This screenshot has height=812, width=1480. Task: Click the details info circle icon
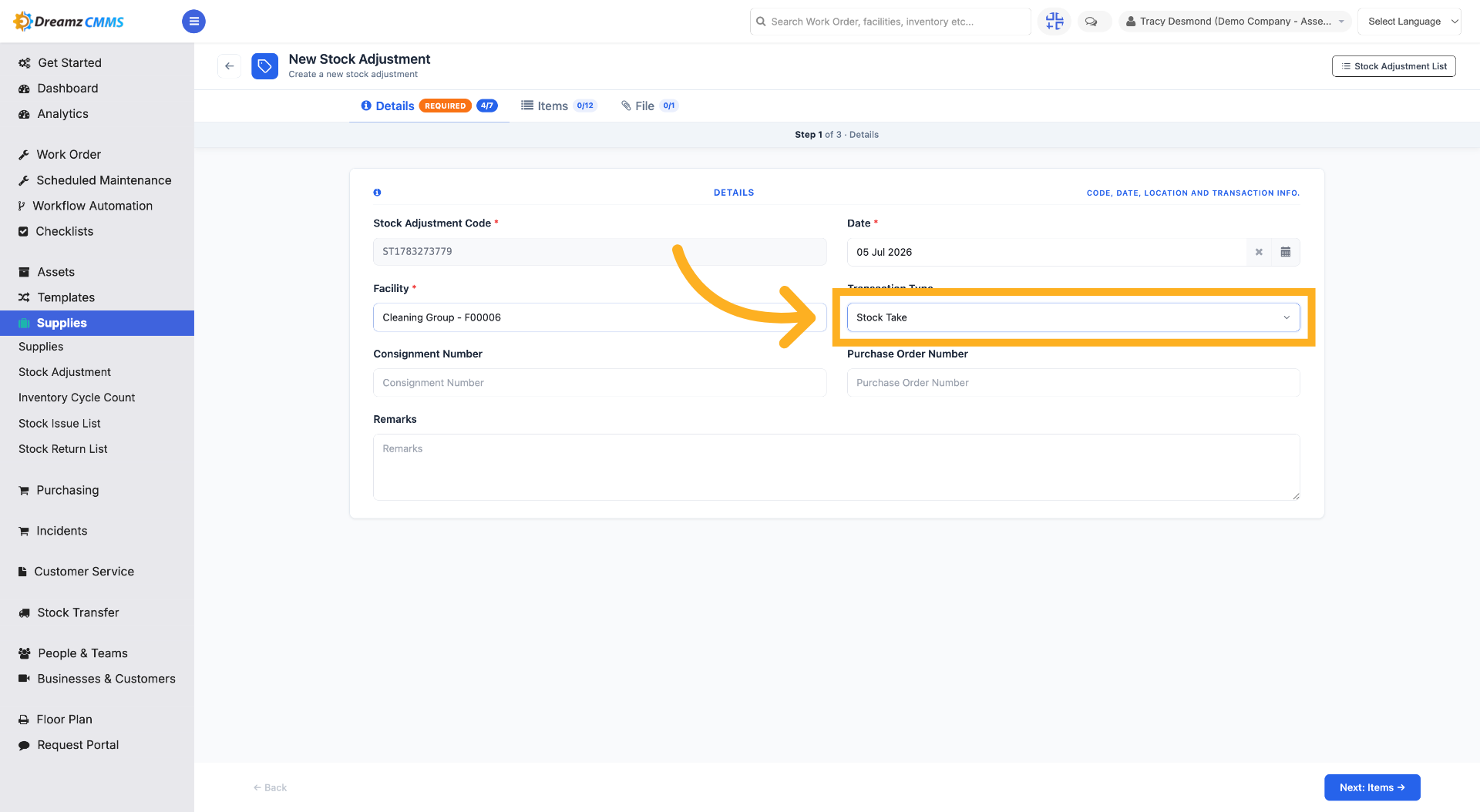[x=377, y=193]
